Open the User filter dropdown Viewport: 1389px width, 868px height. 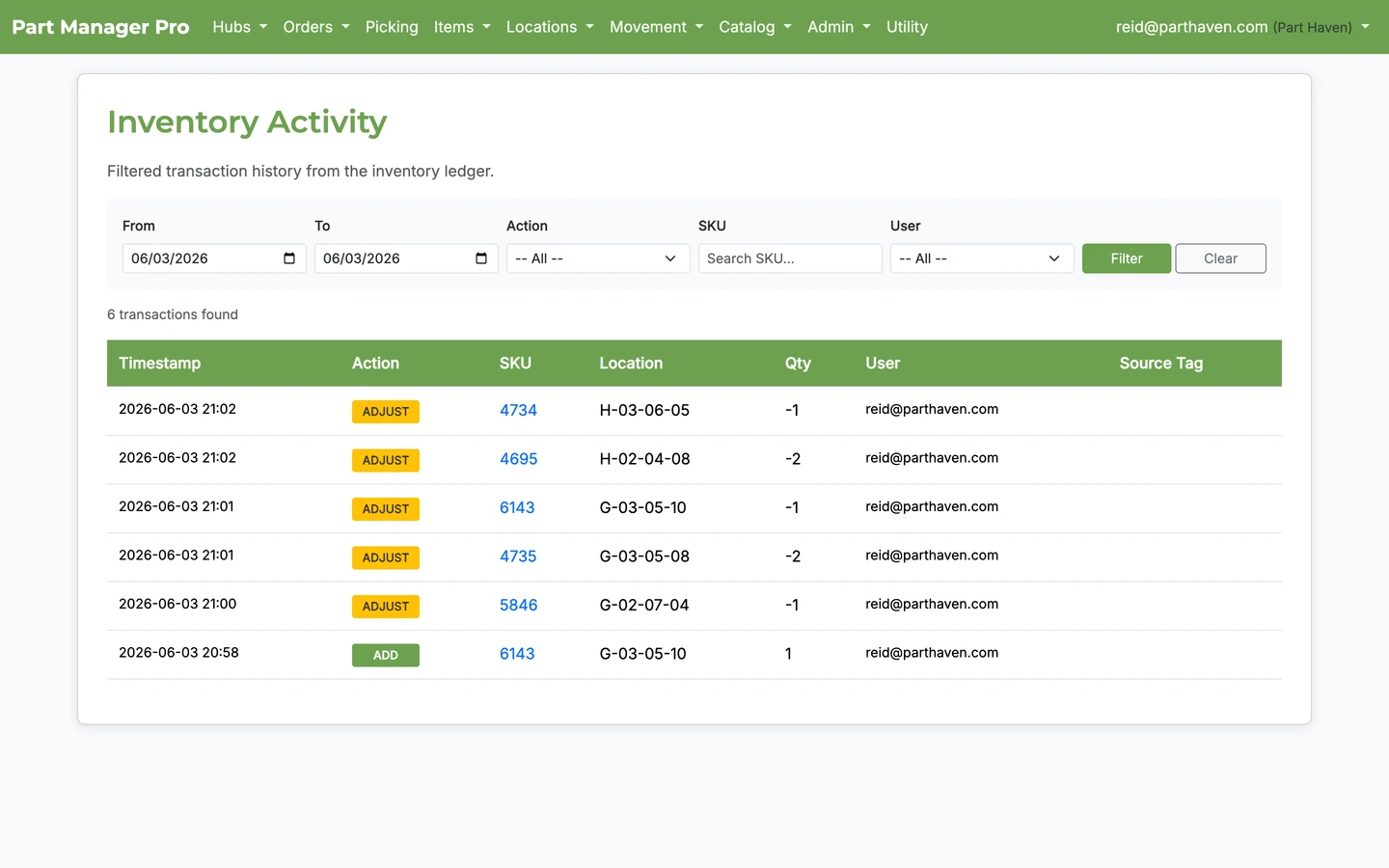tap(982, 258)
